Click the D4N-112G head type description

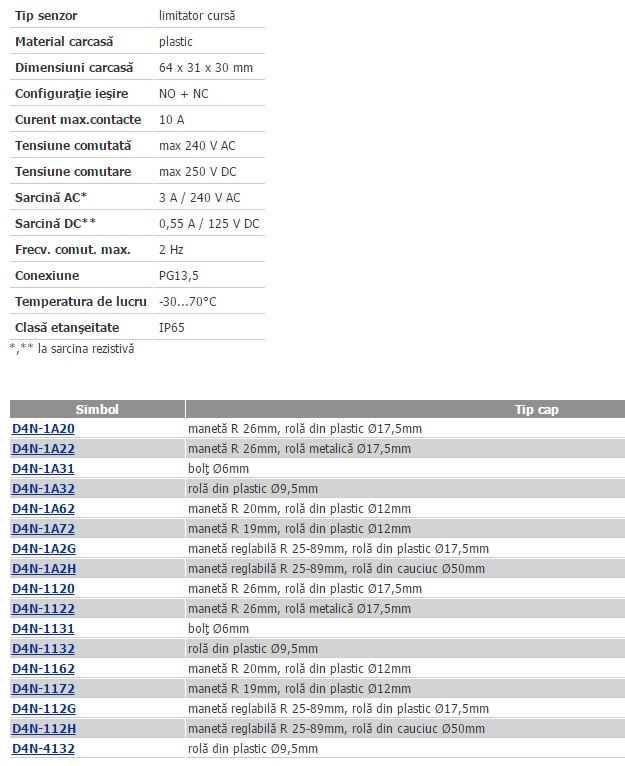click(338, 709)
